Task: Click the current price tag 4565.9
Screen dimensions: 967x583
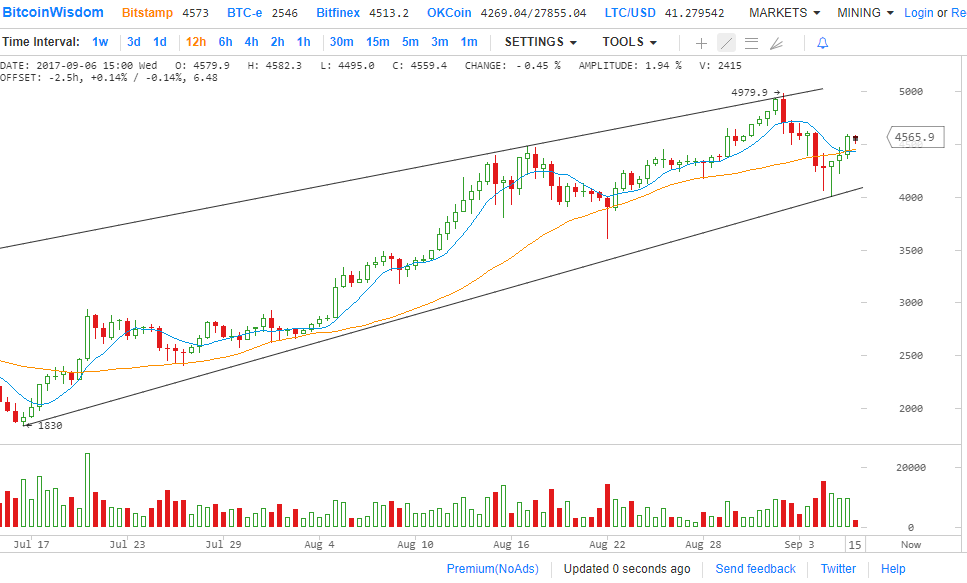Action: [x=914, y=137]
